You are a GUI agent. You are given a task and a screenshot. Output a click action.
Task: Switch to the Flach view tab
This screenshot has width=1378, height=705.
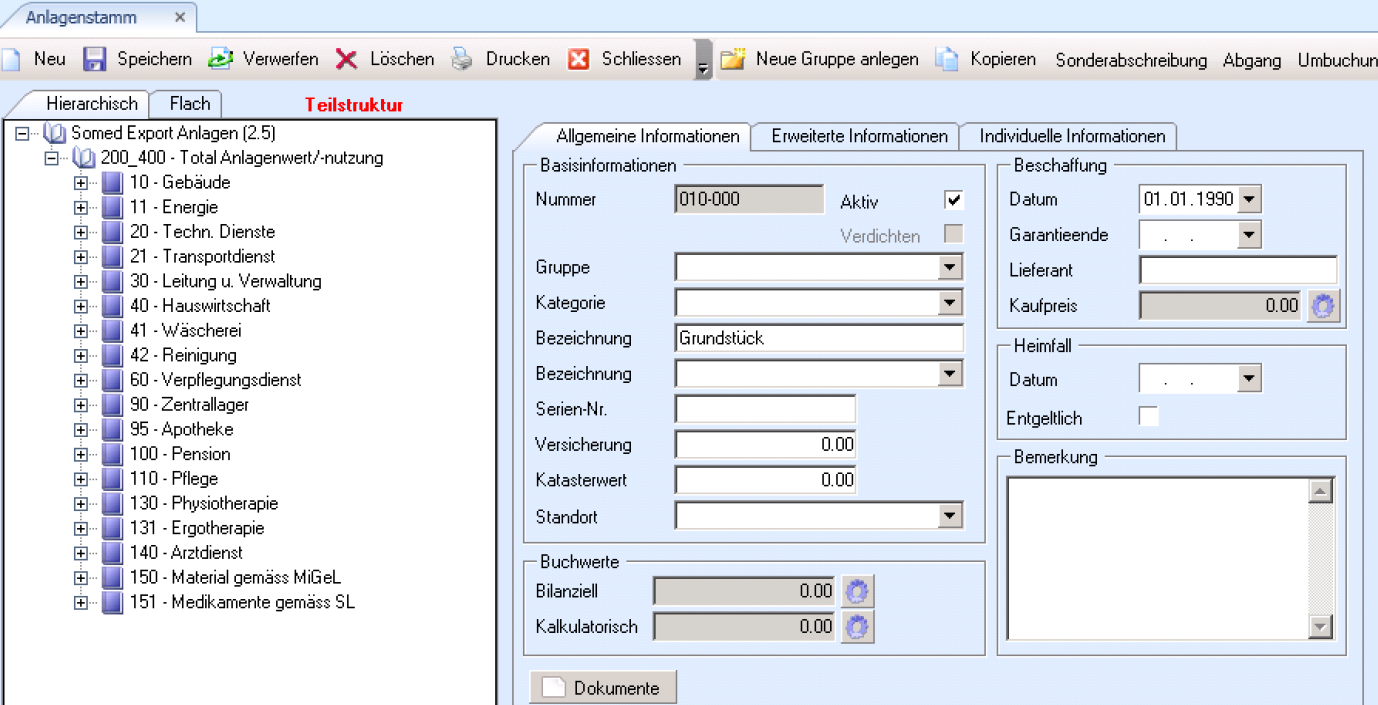189,104
